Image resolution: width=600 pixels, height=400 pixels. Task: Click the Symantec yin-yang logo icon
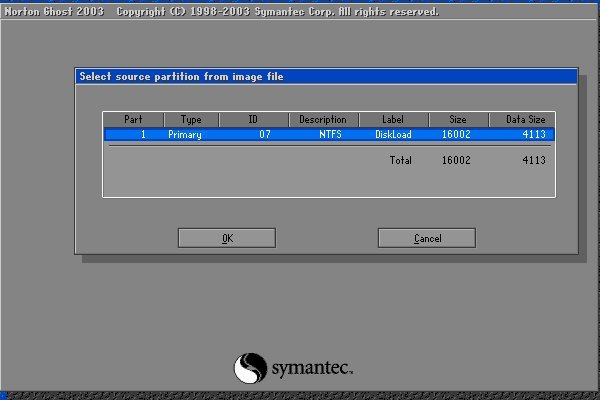pyautogui.click(x=251, y=369)
